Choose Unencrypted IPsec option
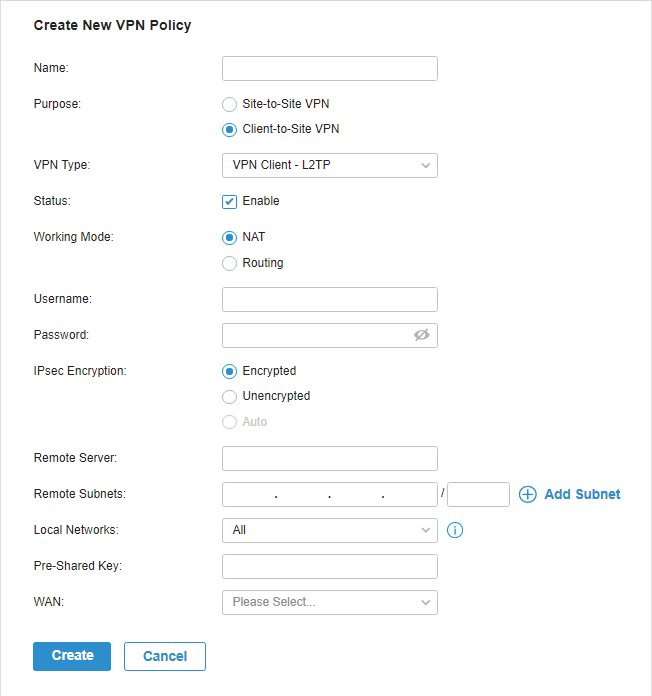The image size is (652, 696). 229,396
